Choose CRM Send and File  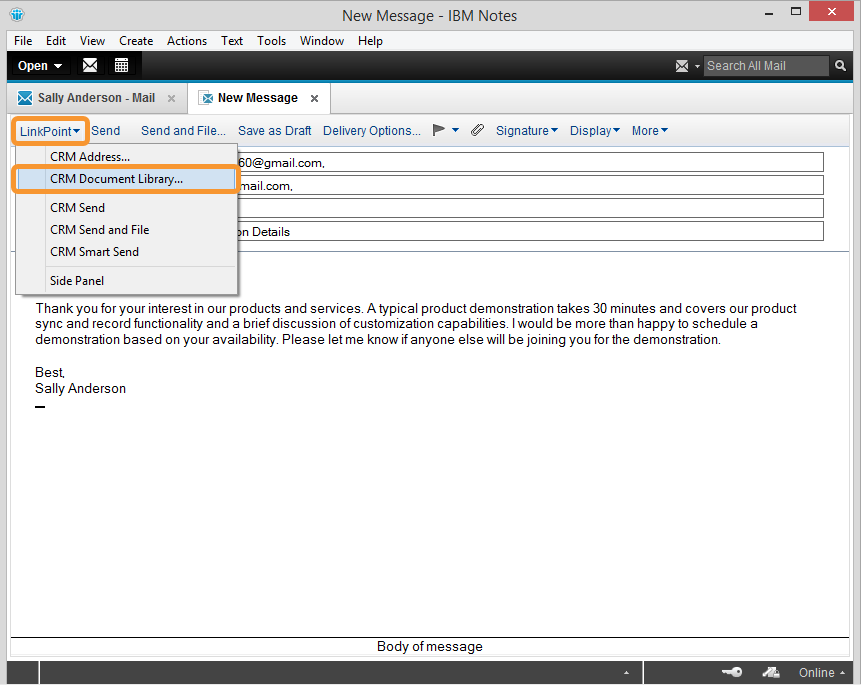126,230
